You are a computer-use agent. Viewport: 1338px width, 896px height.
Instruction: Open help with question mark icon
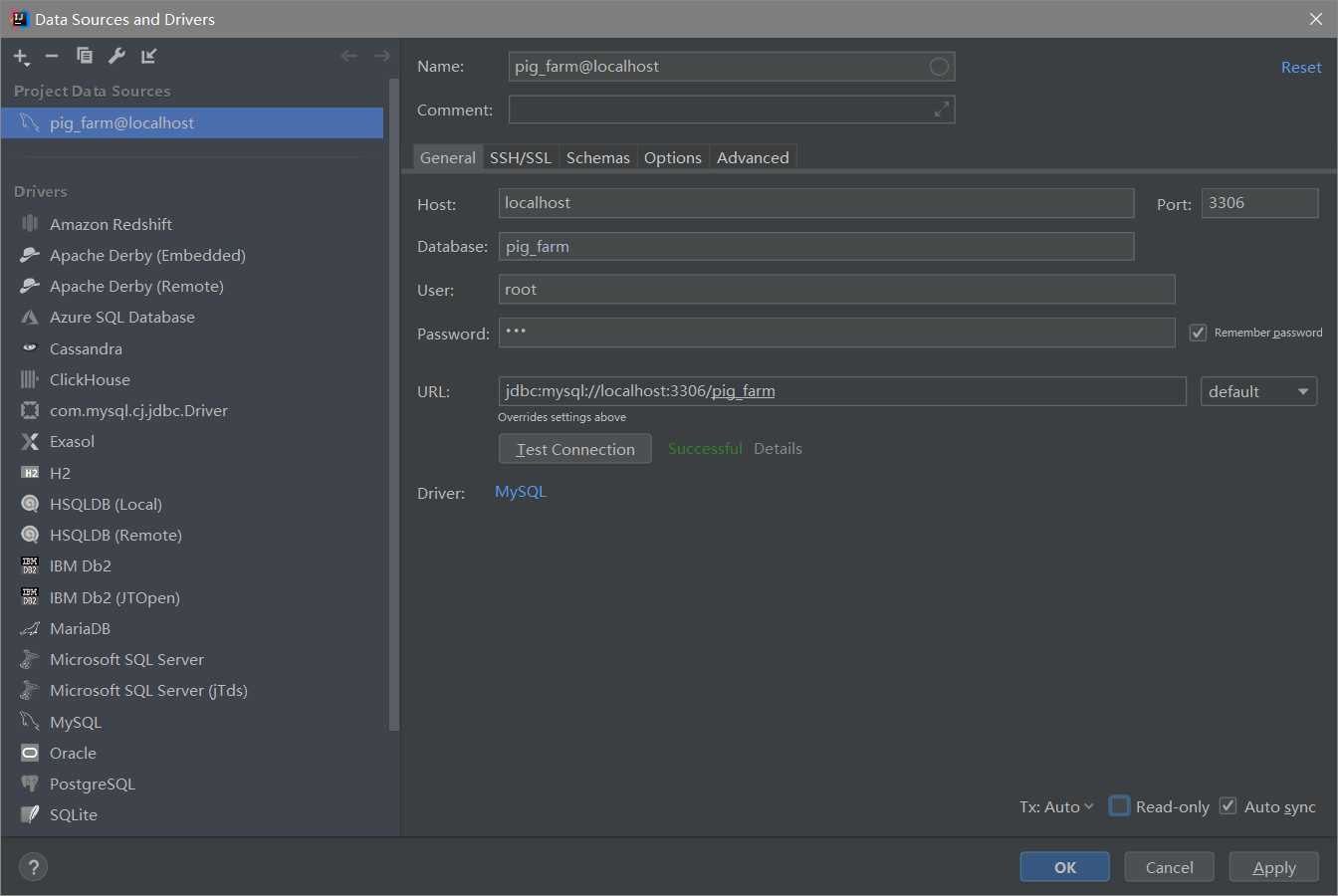(x=33, y=867)
